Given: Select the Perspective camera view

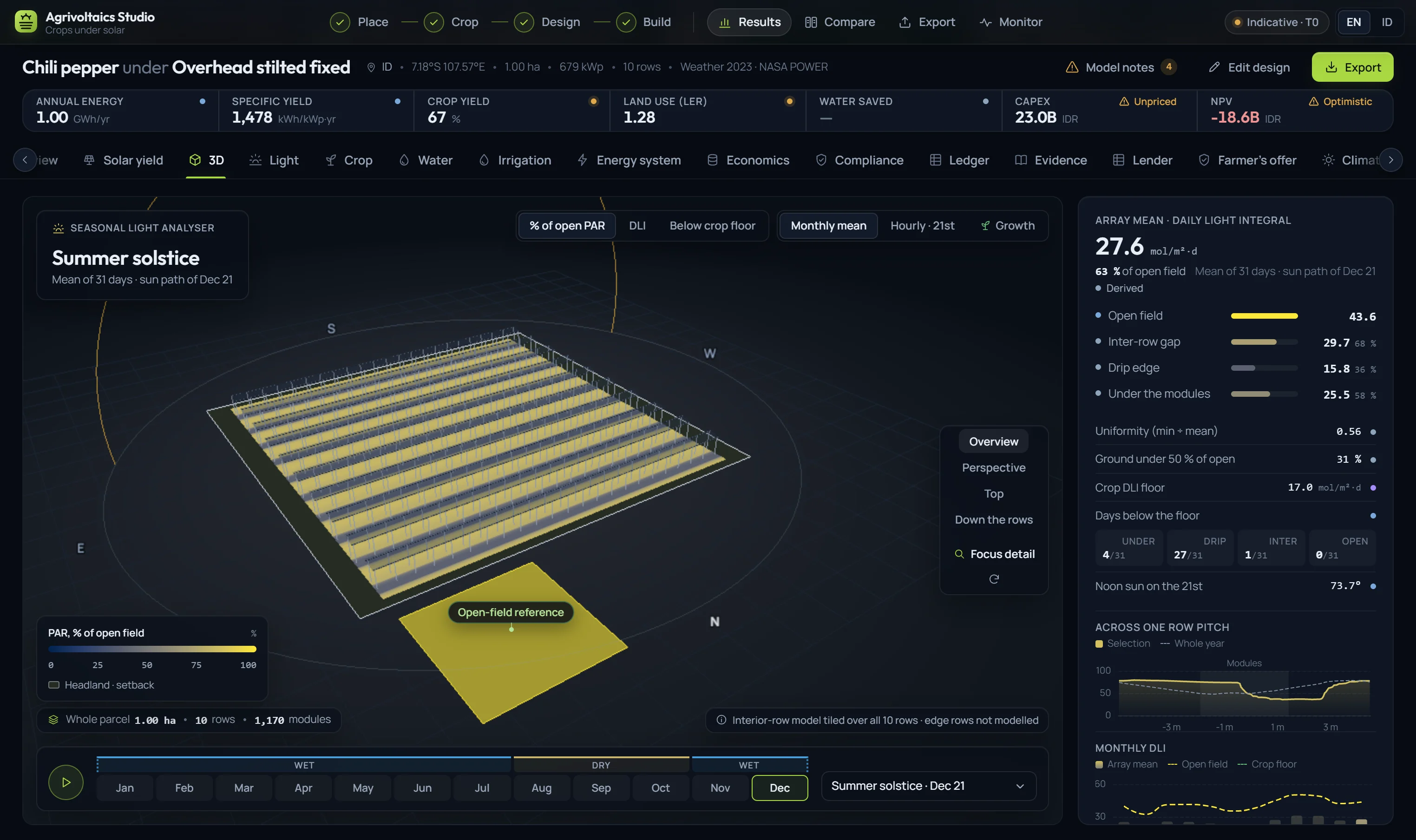Looking at the screenshot, I should coord(993,467).
